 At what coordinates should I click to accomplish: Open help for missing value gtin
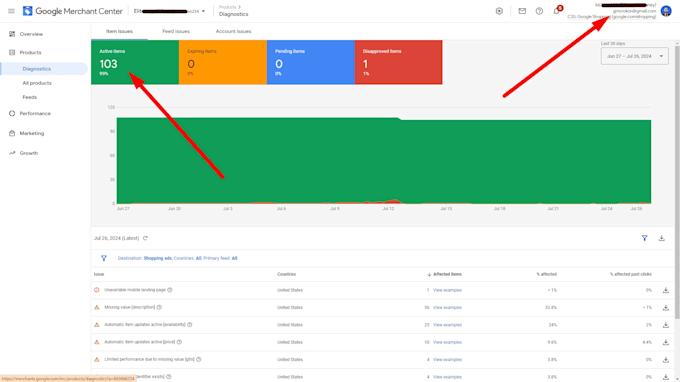(199, 359)
